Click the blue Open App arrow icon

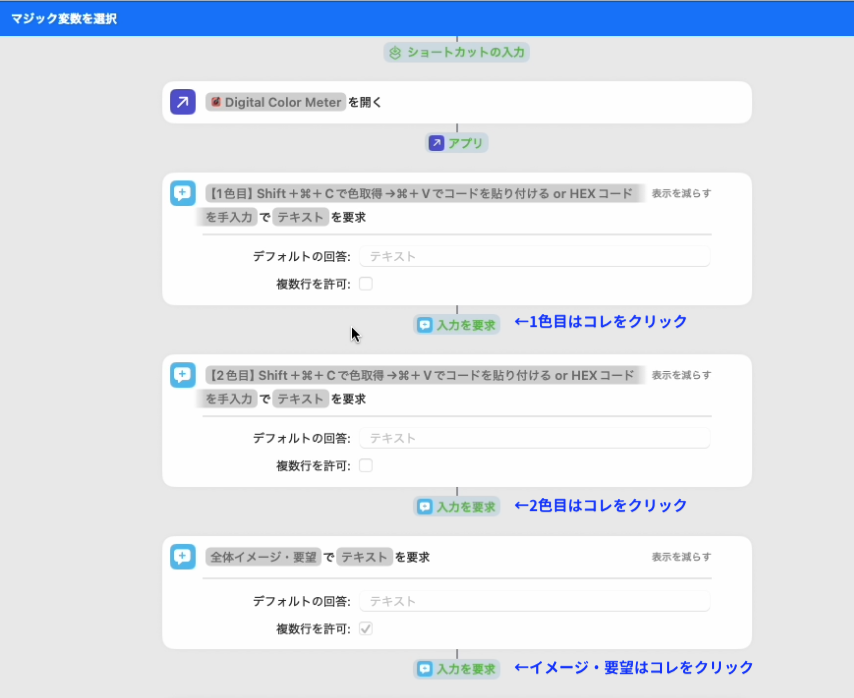[182, 102]
